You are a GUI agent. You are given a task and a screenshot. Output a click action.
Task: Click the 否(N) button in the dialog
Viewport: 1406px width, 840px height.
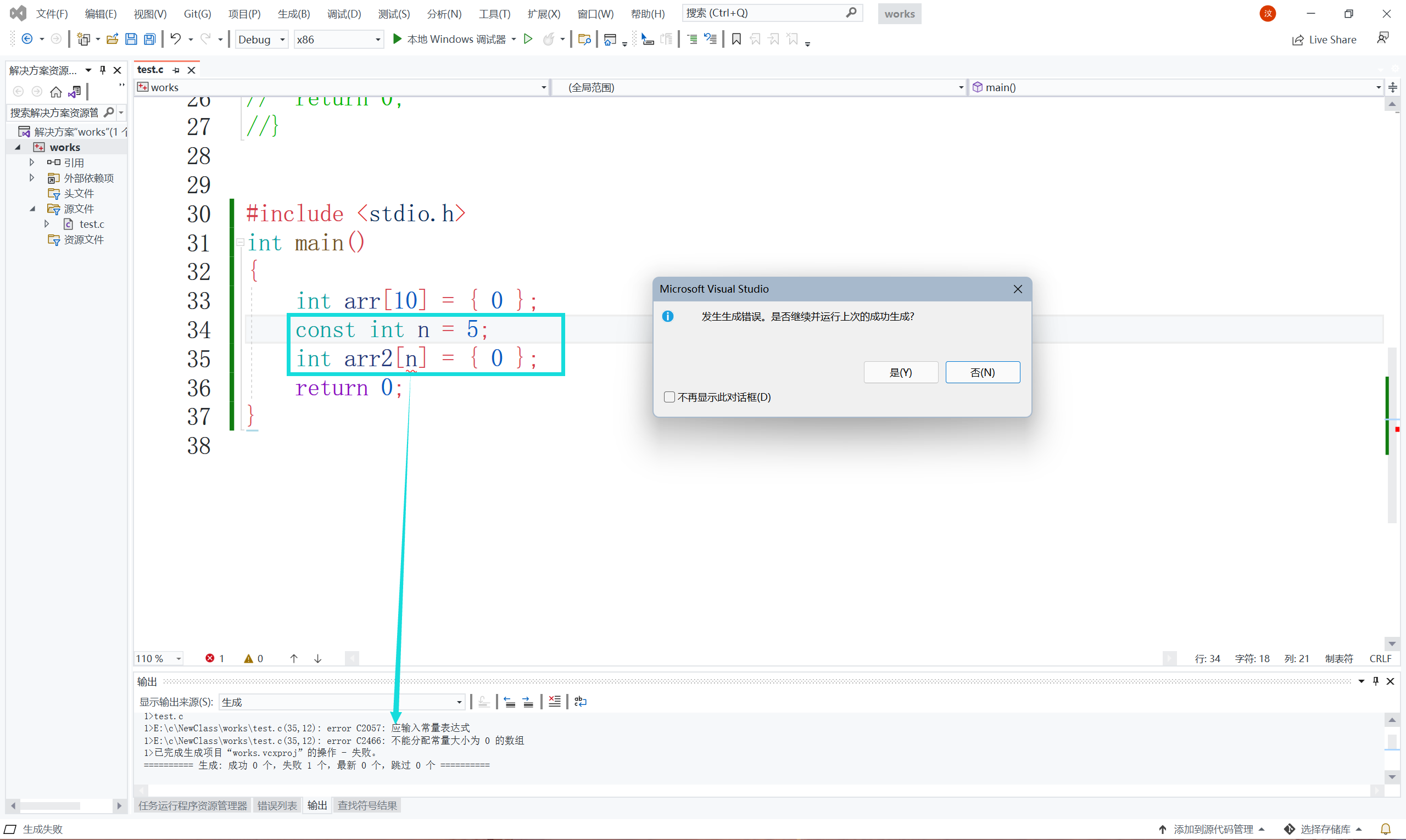click(x=983, y=372)
